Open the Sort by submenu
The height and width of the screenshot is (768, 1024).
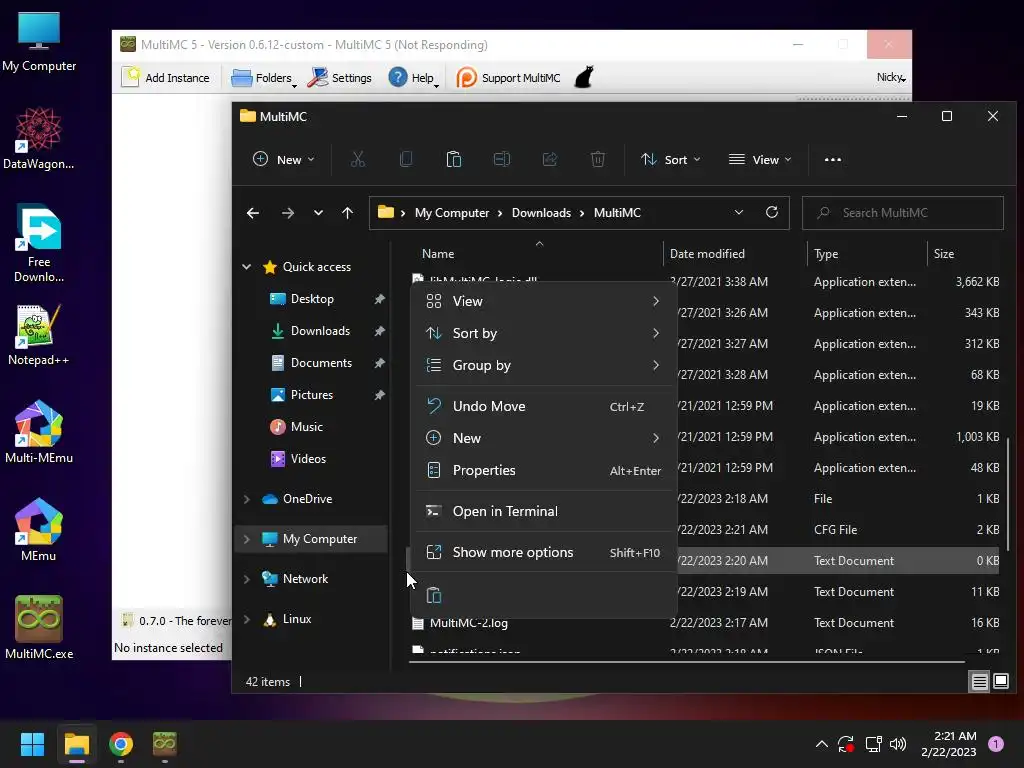(543, 333)
